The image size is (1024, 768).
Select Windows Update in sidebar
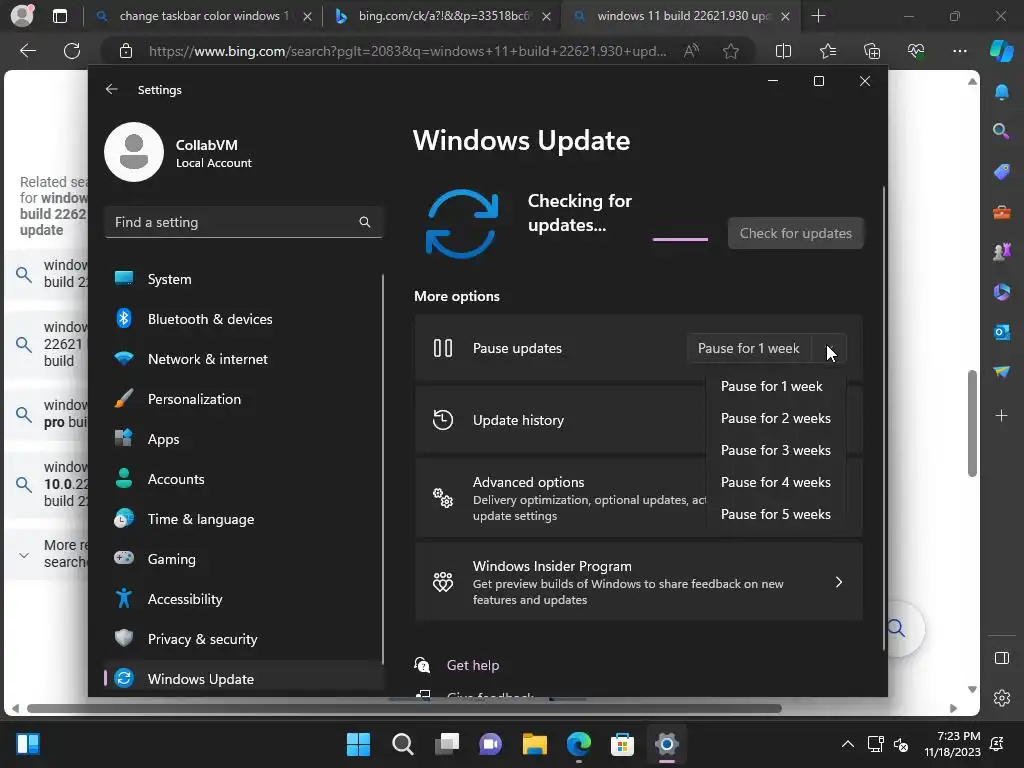242,679
